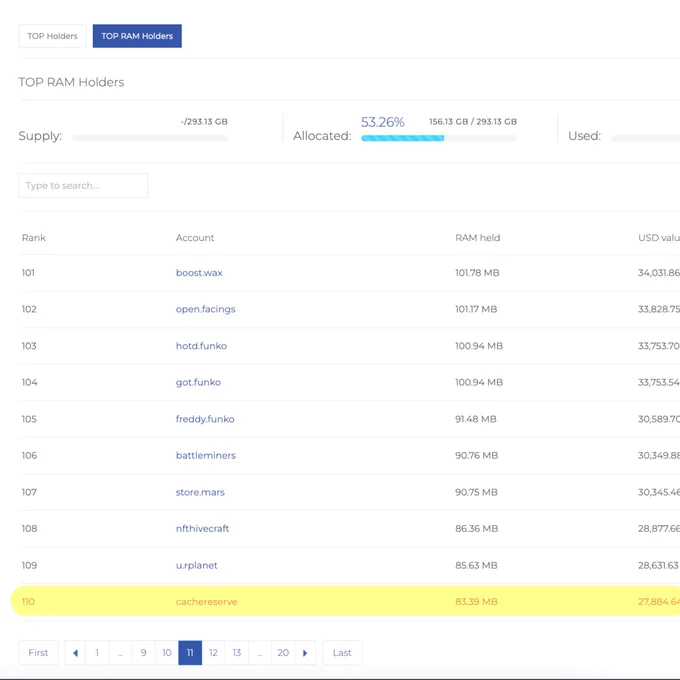Click the 156.13 GB / 293.13 GB label

click(x=473, y=122)
